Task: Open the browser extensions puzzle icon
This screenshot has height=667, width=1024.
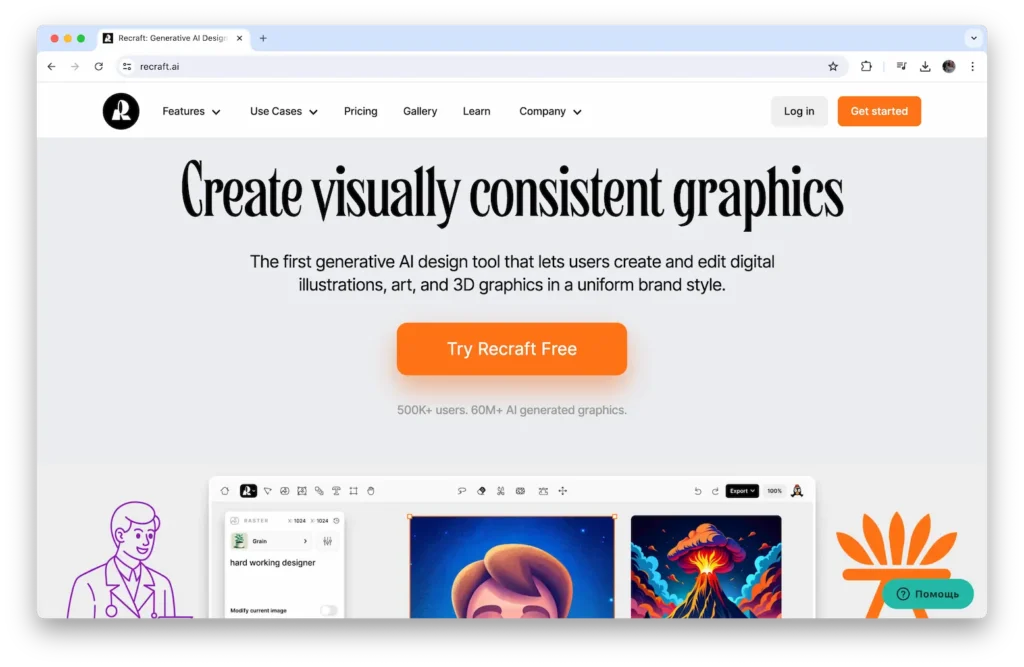Action: coord(866,66)
